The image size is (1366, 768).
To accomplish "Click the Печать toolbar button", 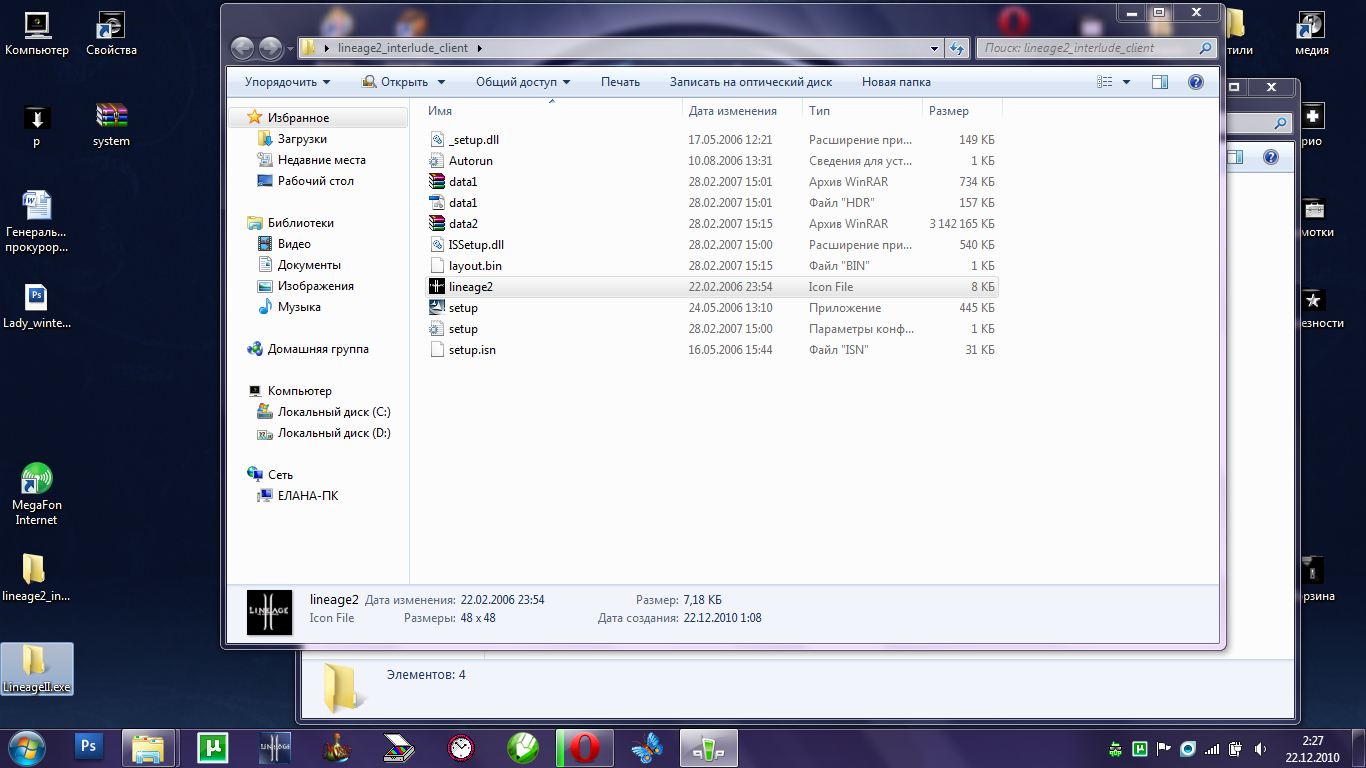I will pyautogui.click(x=620, y=82).
